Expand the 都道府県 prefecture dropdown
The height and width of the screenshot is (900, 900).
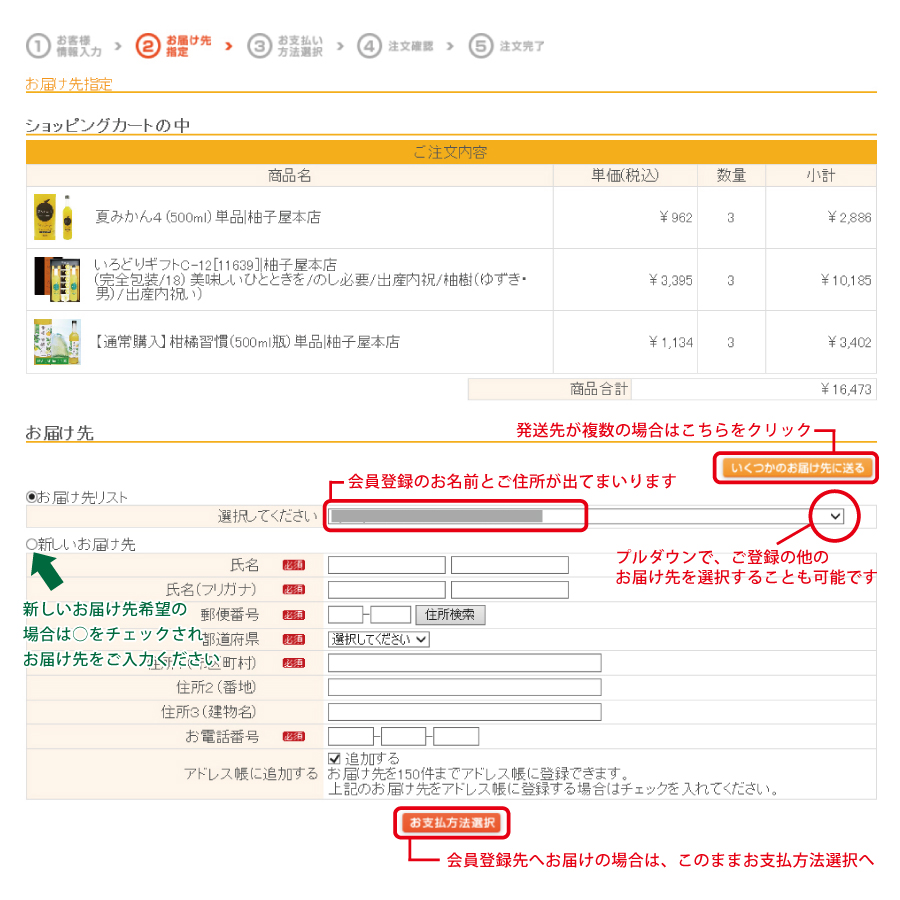[379, 639]
